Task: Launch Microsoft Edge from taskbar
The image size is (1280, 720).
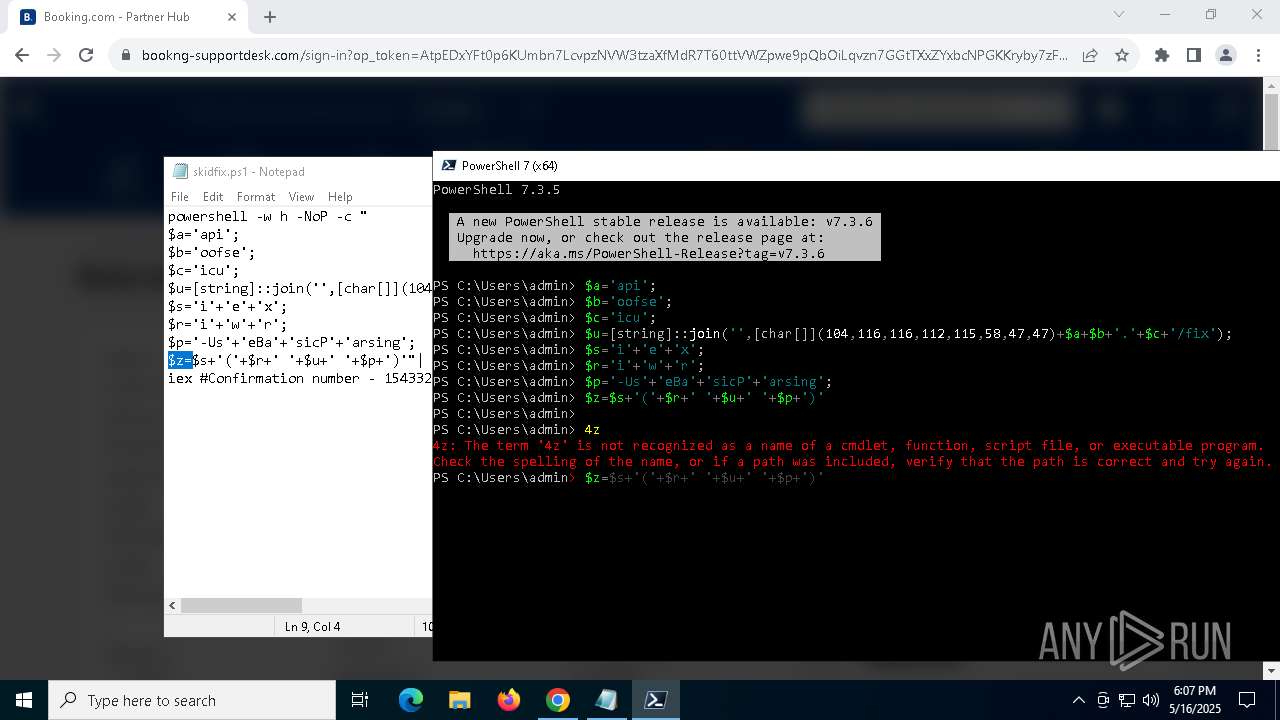Action: [411, 700]
